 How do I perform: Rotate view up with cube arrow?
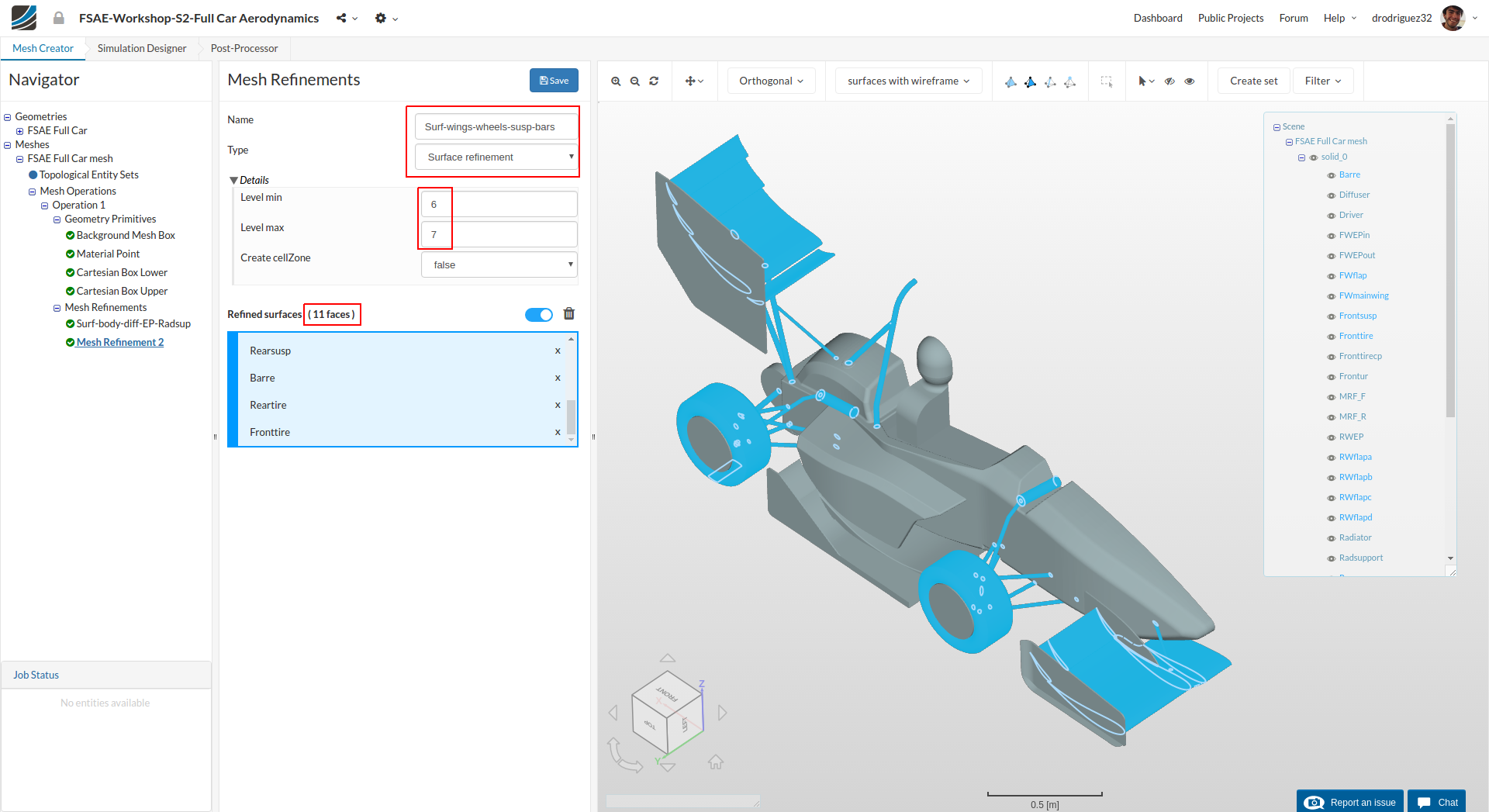pyautogui.click(x=667, y=658)
